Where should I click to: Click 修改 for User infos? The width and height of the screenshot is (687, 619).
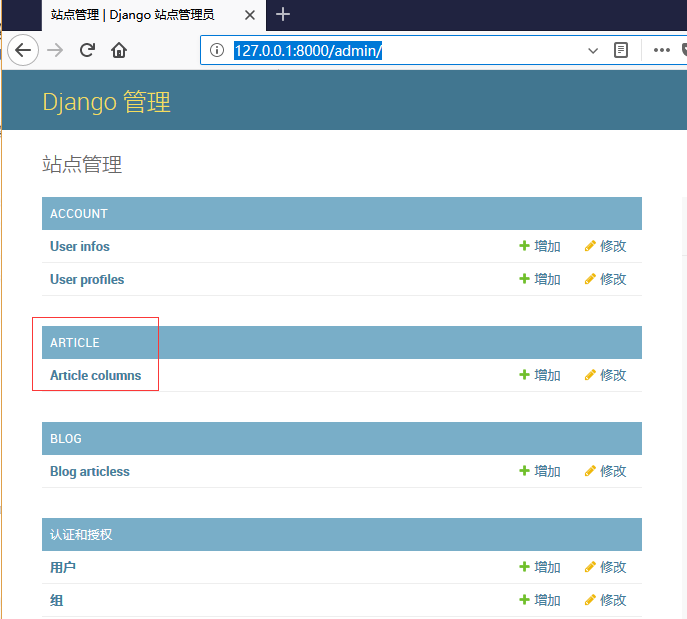(606, 246)
